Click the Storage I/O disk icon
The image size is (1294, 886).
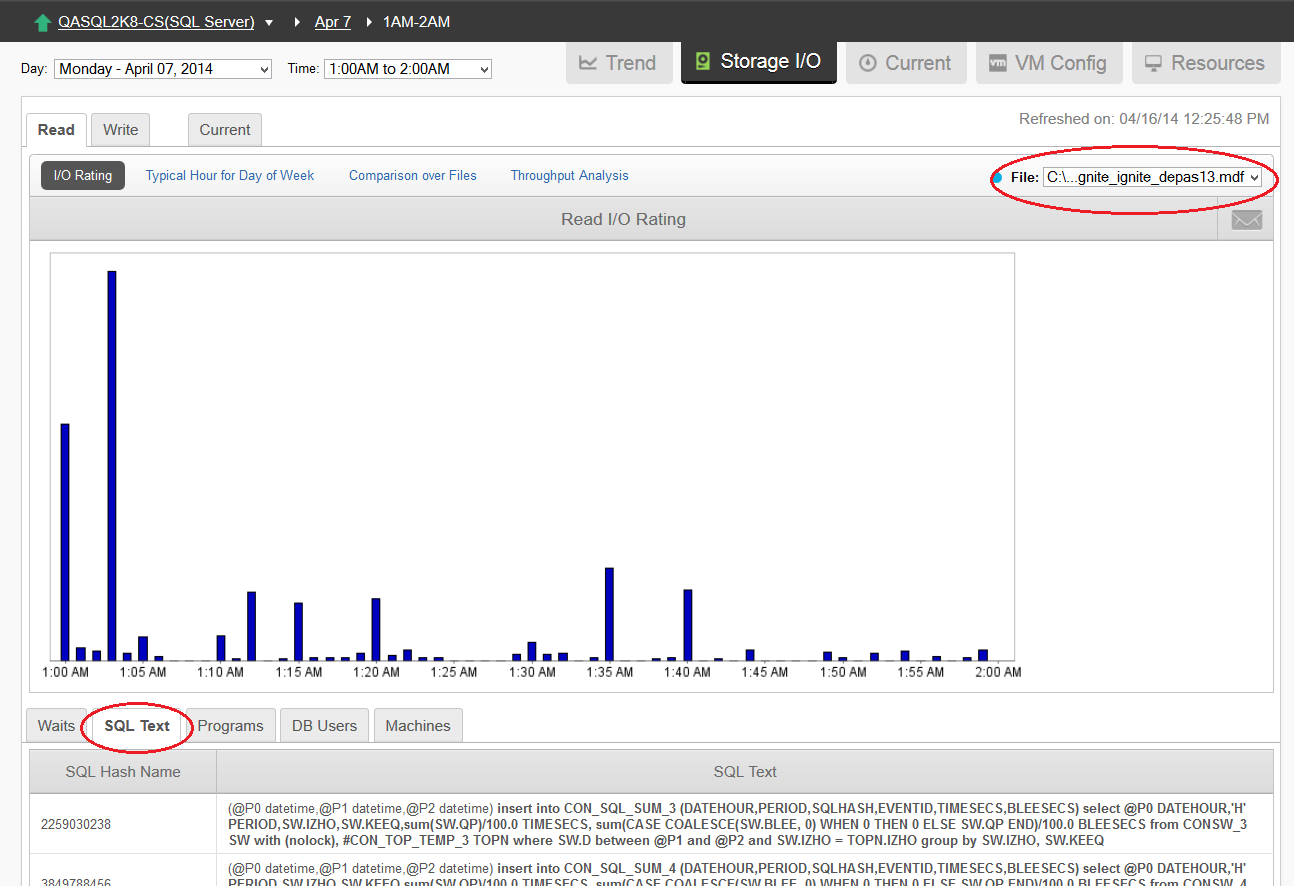703,62
